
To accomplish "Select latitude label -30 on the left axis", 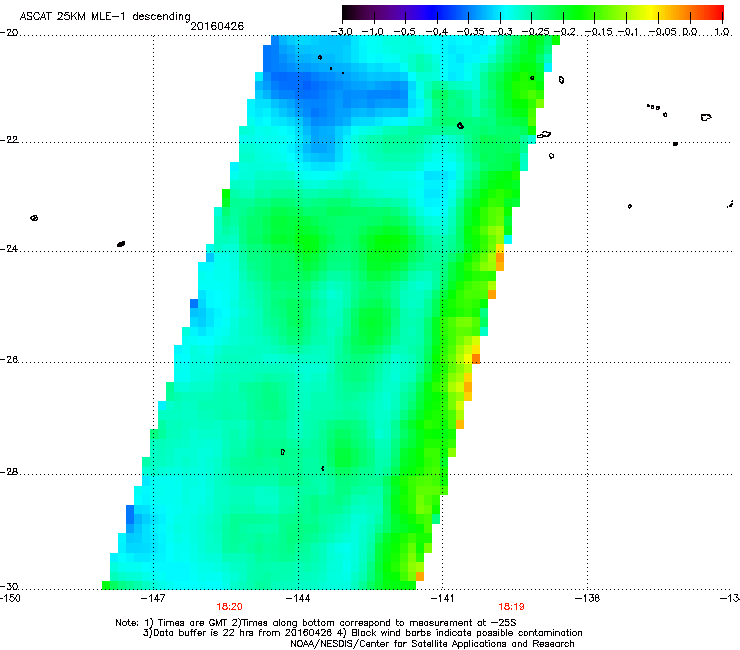I will pos(9,587).
